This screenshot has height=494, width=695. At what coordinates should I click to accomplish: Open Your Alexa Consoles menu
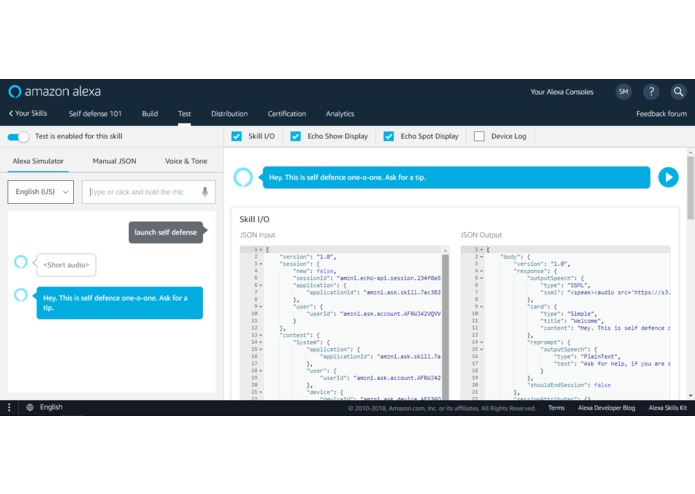(562, 92)
